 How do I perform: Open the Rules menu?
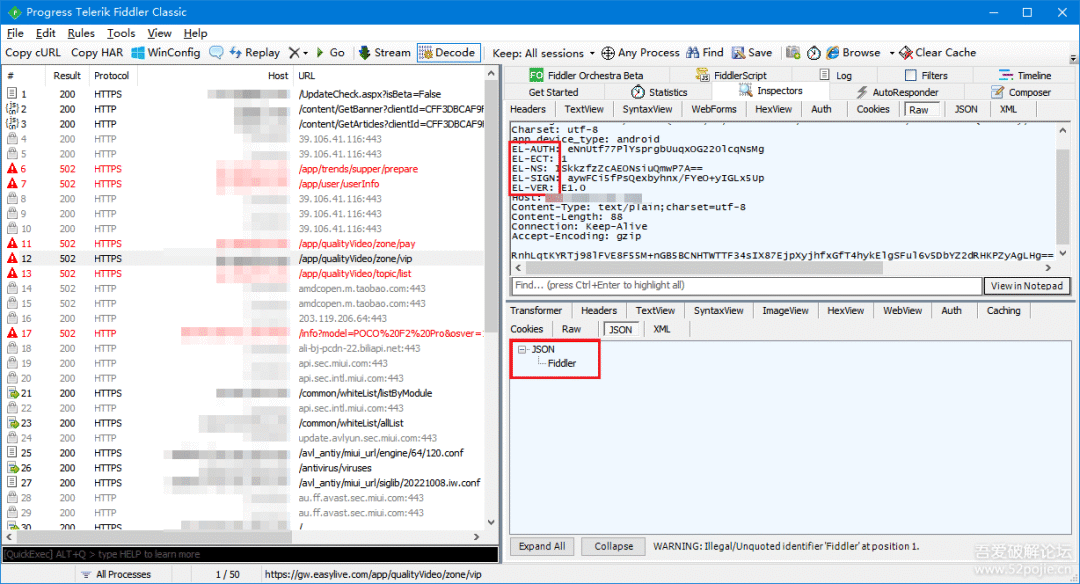[81, 33]
